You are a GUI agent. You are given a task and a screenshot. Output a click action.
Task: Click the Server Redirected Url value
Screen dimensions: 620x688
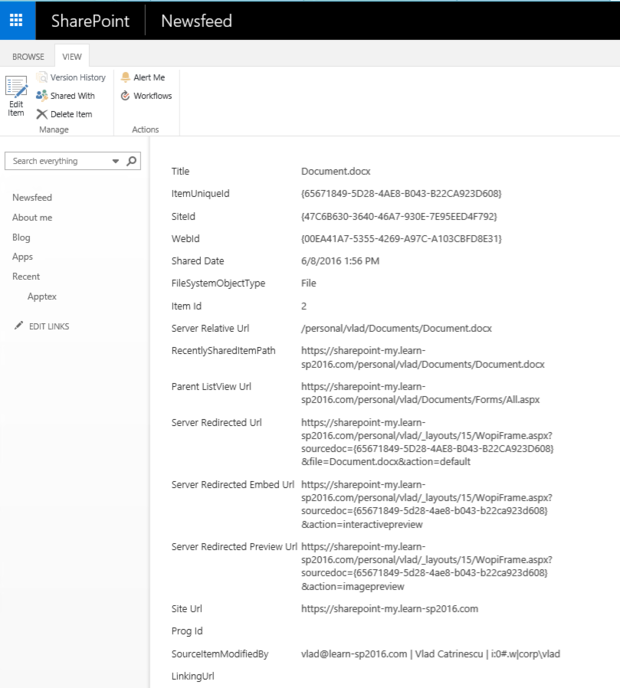pyautogui.click(x=427, y=442)
